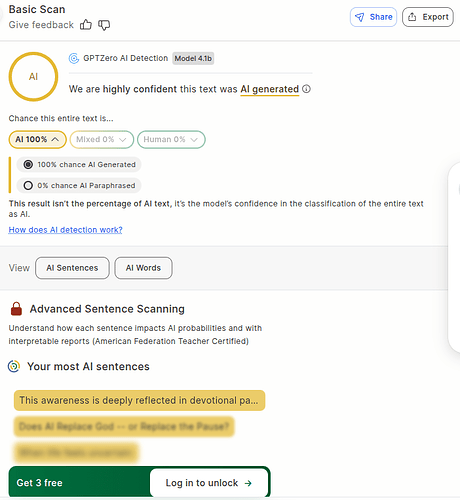This screenshot has height=500, width=460.
Task: Give thumbs up feedback
Action: point(86,25)
